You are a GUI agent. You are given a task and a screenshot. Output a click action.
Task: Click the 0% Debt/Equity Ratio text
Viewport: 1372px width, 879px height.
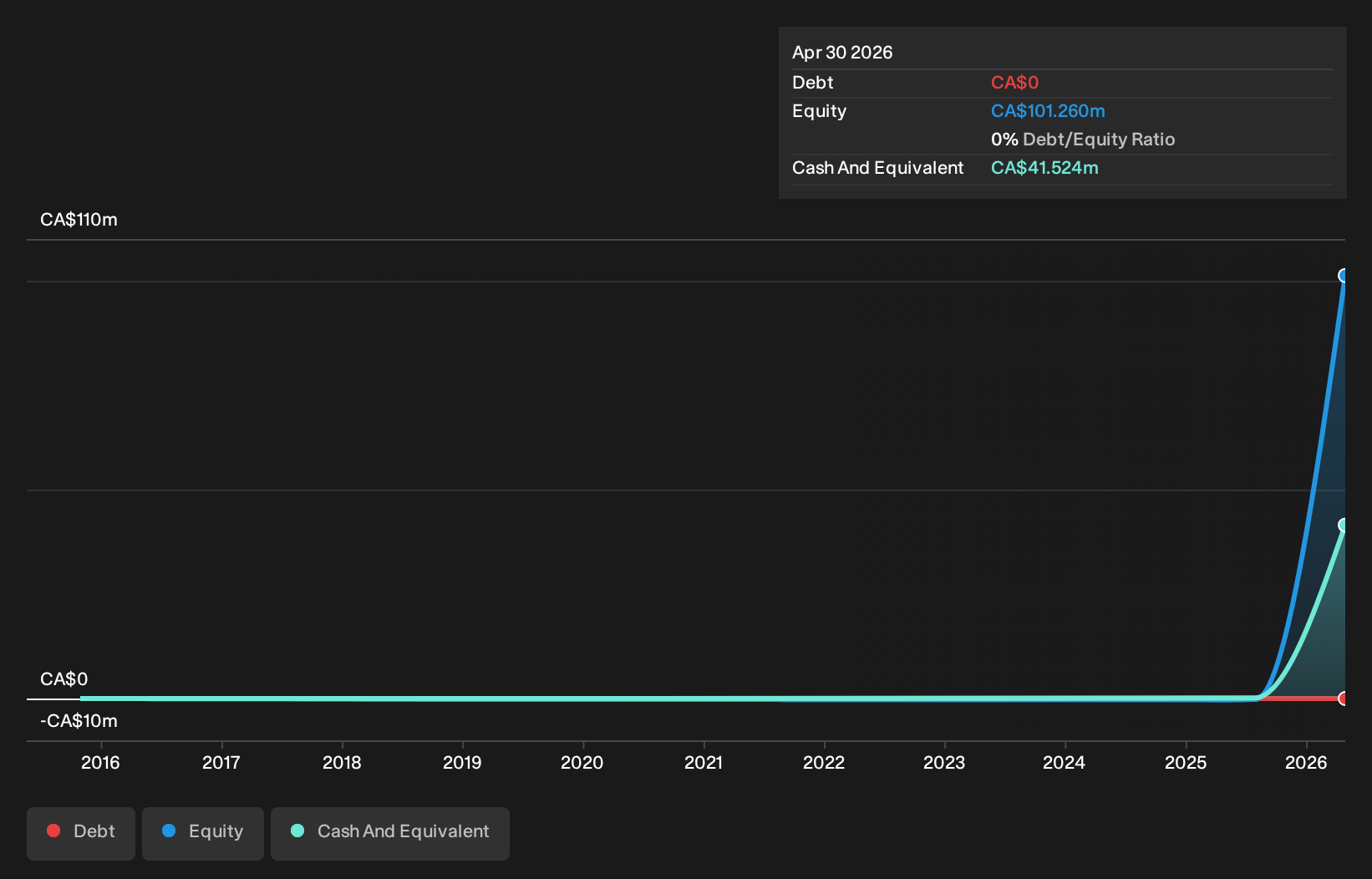click(x=1083, y=140)
